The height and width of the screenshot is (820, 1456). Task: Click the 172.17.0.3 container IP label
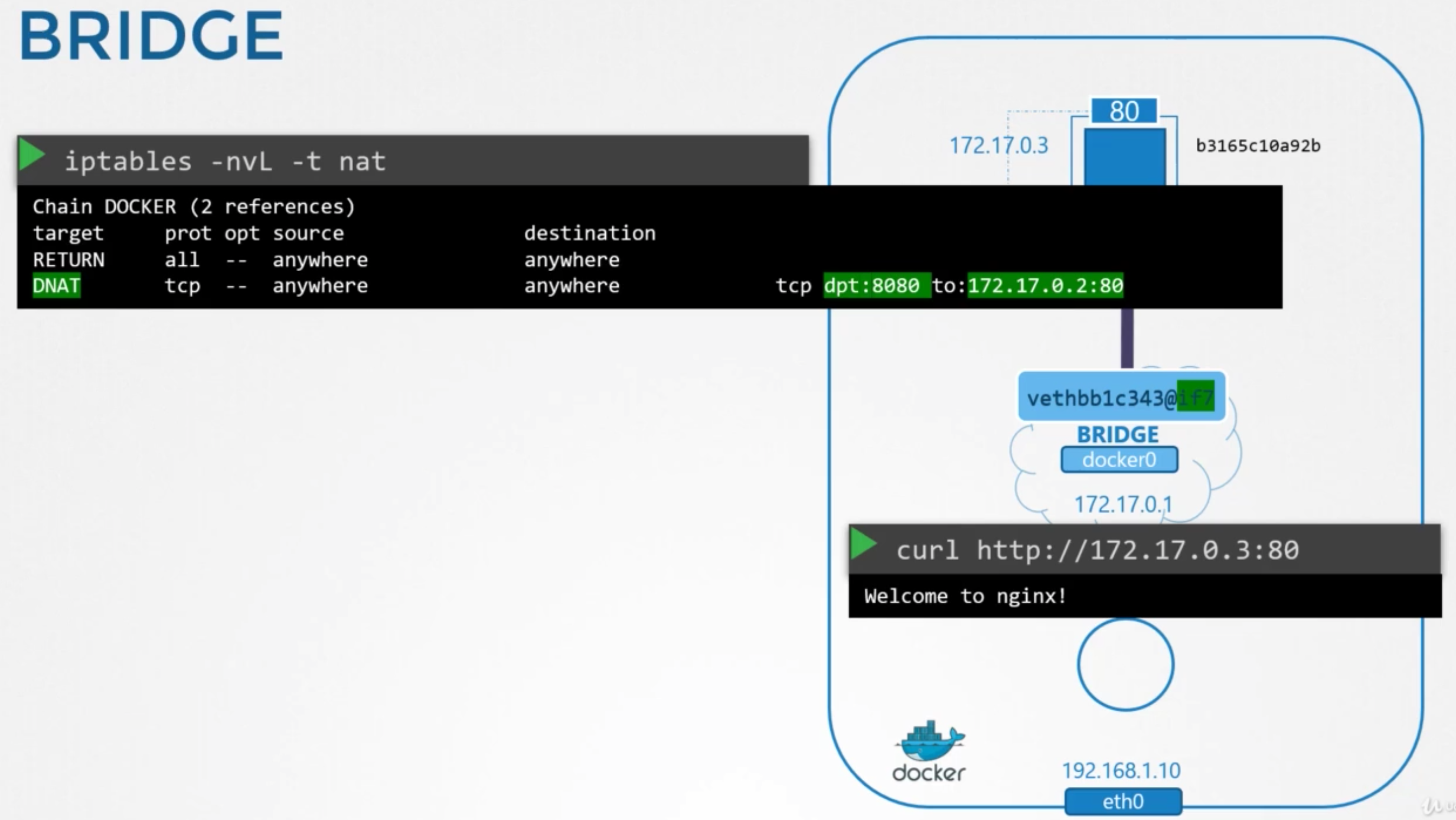[x=998, y=145]
